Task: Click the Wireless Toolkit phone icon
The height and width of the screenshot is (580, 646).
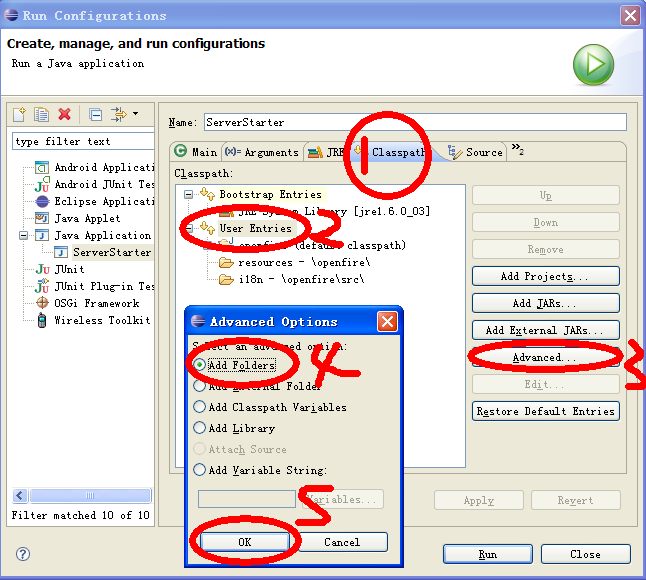Action: [x=42, y=320]
